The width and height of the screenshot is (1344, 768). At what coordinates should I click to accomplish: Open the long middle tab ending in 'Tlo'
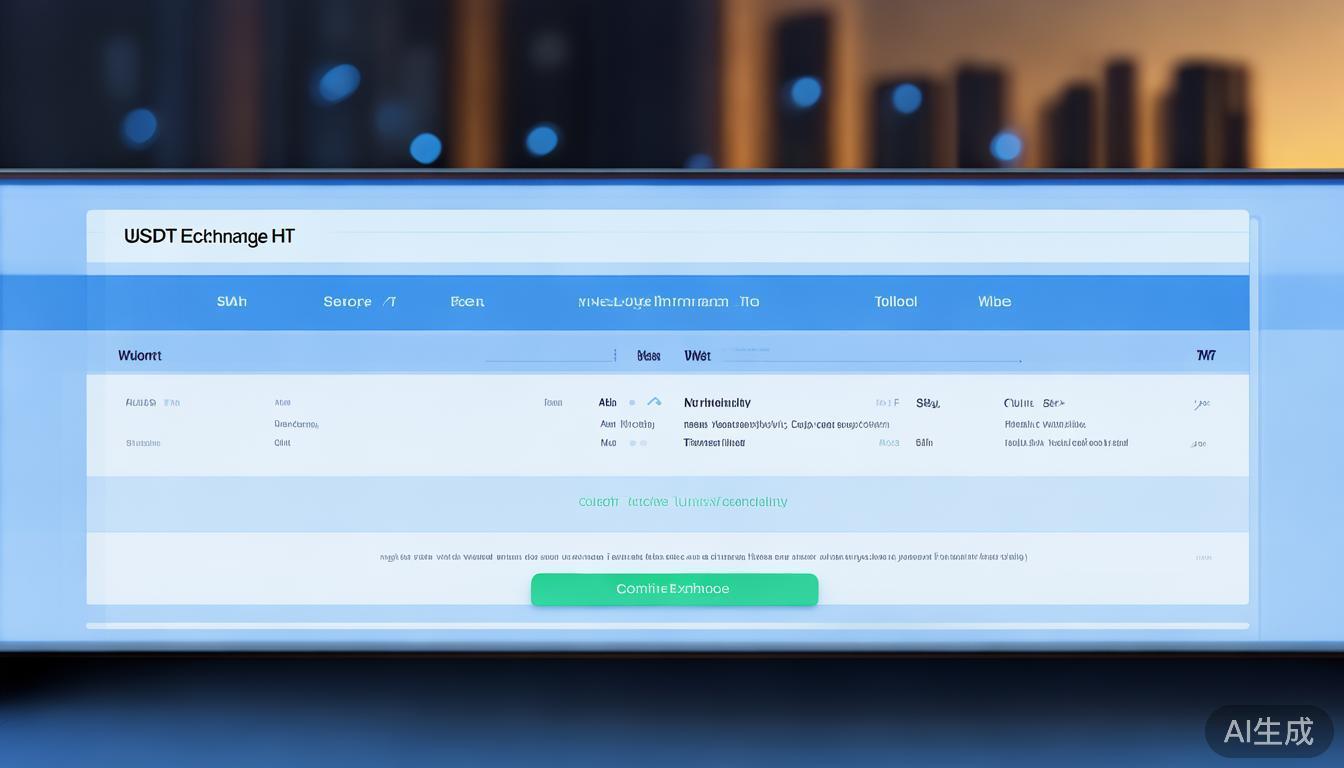point(668,301)
